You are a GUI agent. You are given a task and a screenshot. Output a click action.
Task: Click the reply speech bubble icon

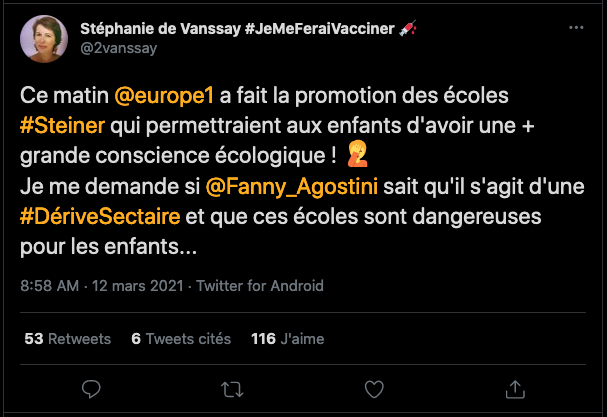click(x=90, y=388)
